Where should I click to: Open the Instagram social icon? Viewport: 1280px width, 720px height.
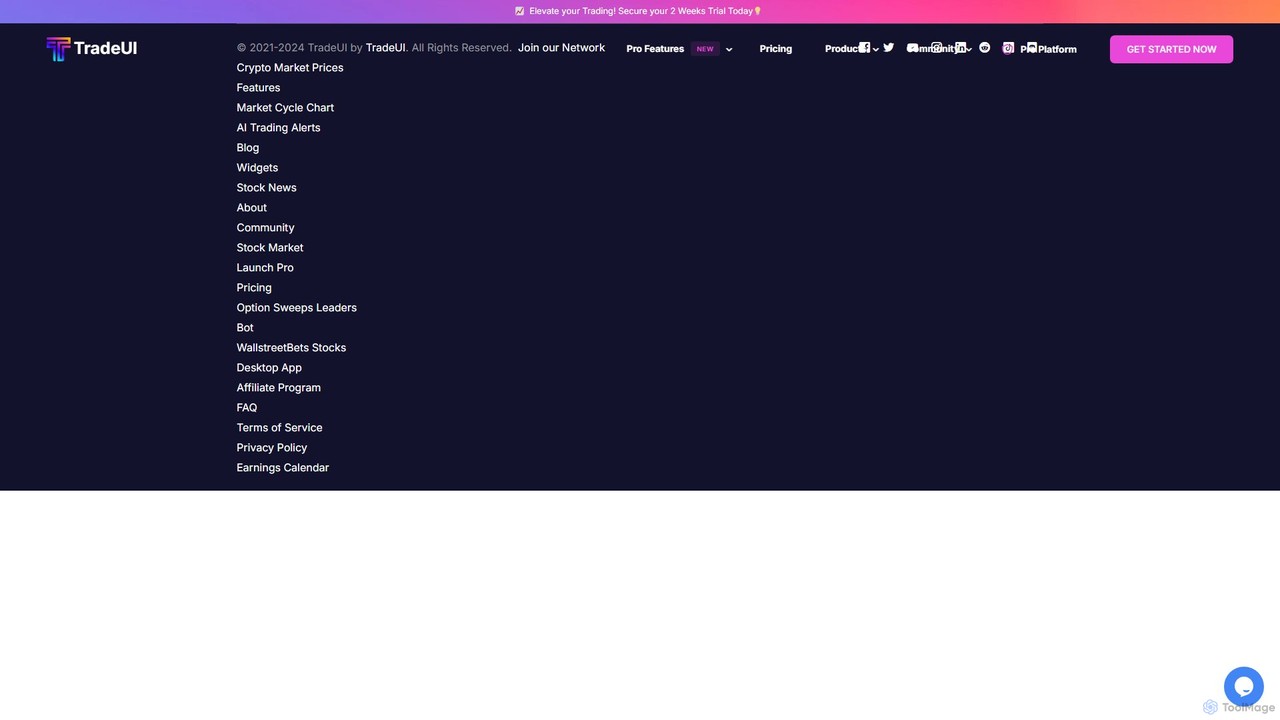(937, 48)
